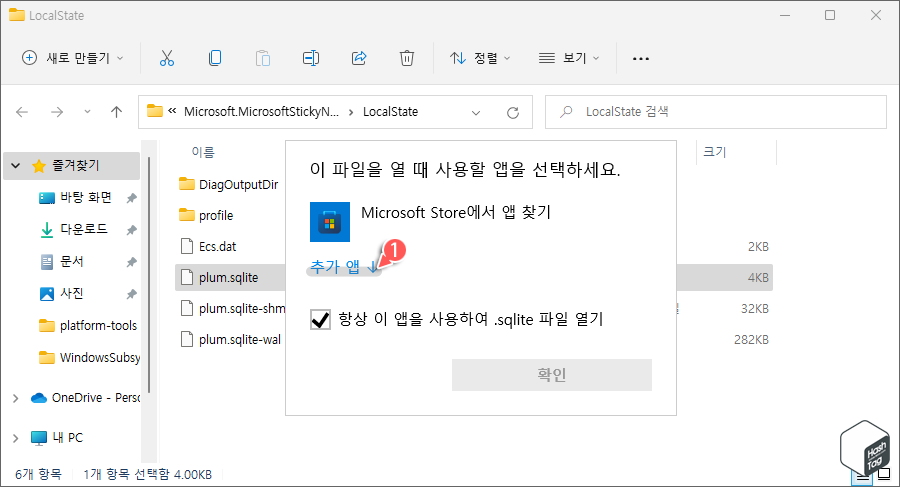Click the pin next to 사진

[131, 294]
